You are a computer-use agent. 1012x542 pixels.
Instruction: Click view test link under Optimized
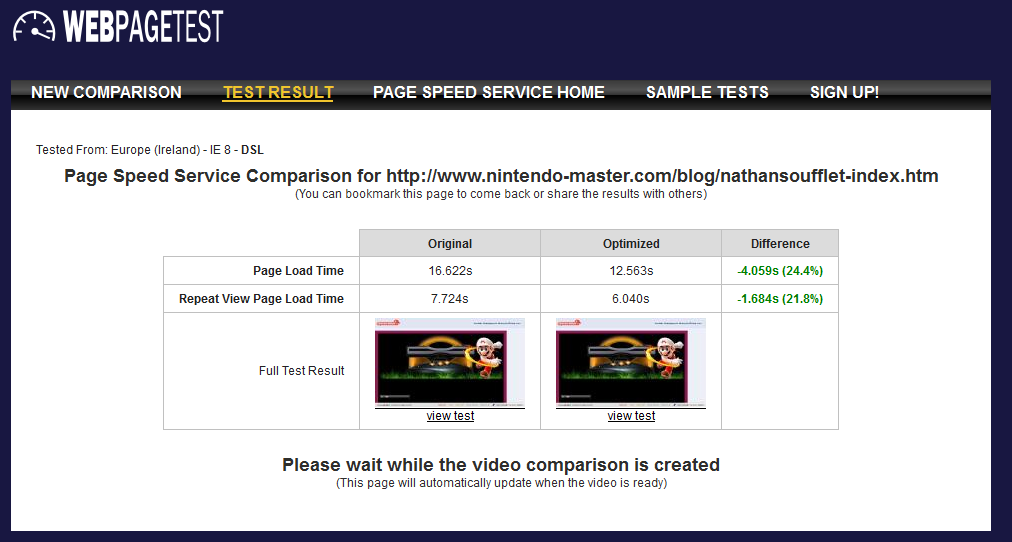pos(631,416)
